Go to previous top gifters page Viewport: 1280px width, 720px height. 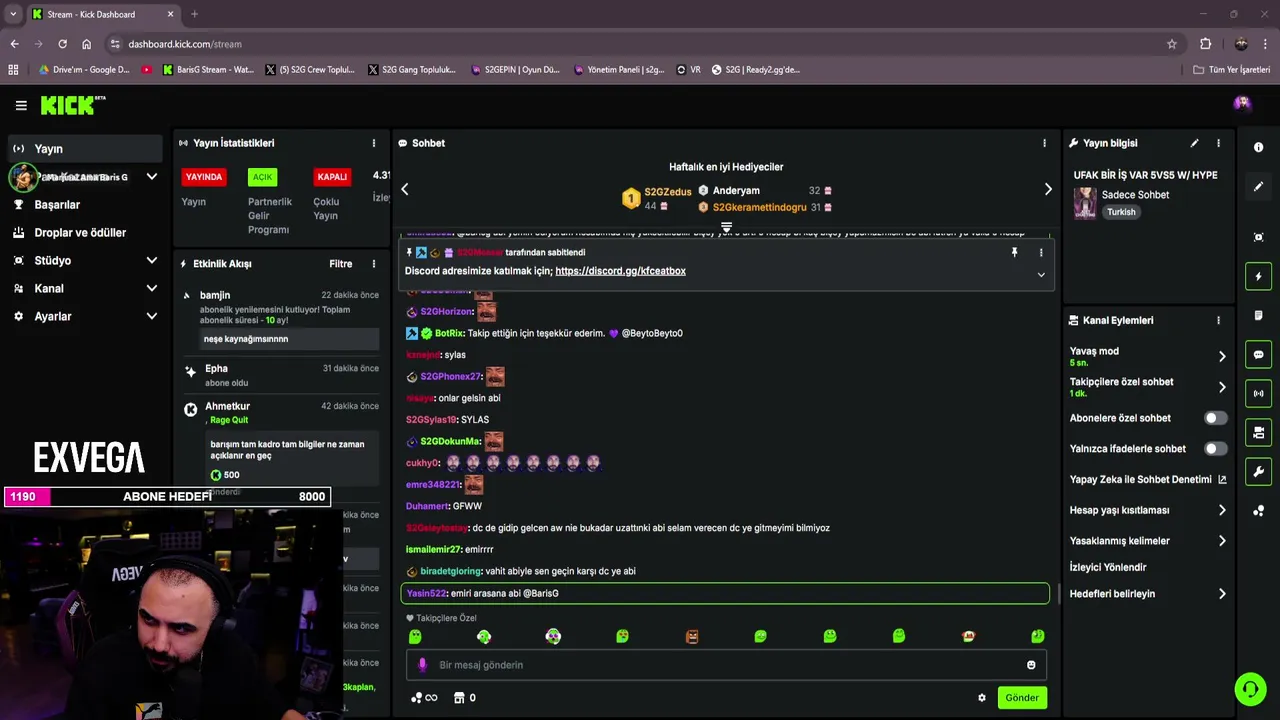404,189
